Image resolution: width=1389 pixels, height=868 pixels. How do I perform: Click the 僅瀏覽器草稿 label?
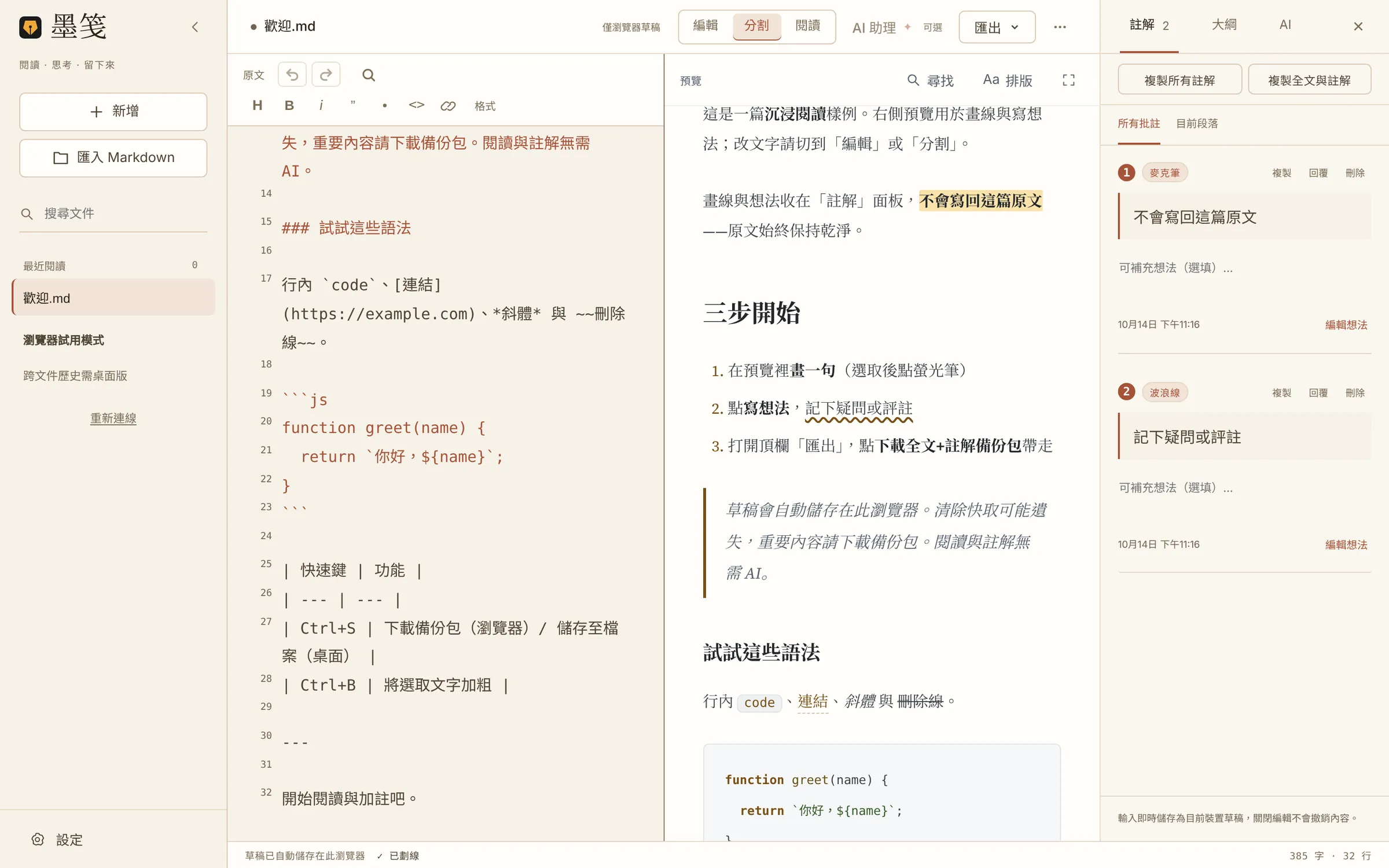631,27
